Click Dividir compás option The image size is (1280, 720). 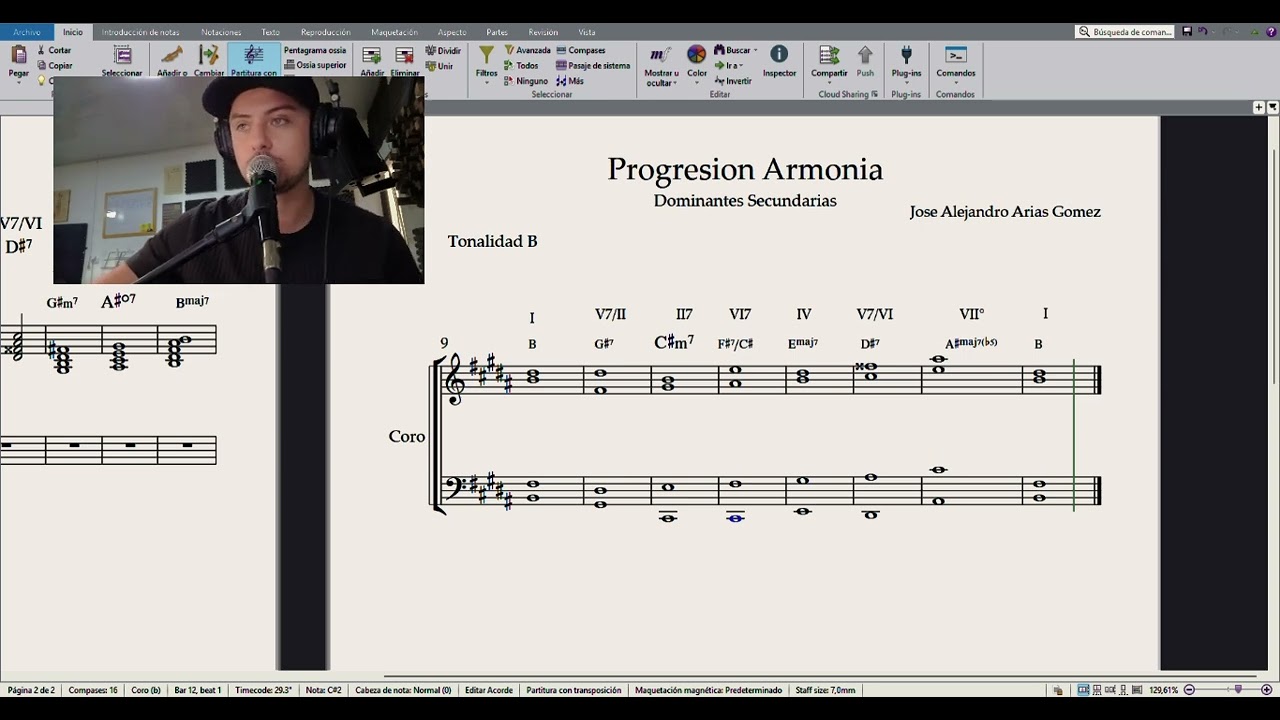tap(443, 50)
